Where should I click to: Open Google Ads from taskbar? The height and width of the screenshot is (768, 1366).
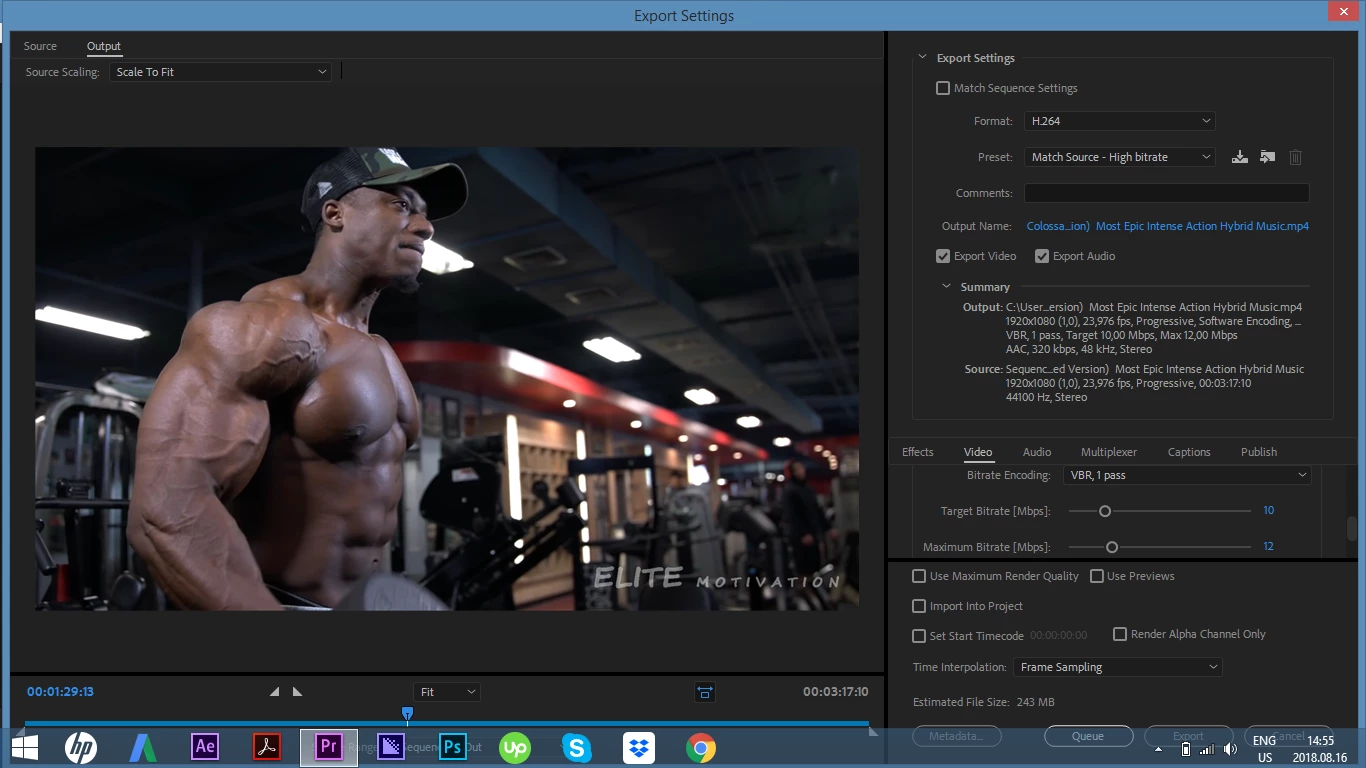point(143,747)
